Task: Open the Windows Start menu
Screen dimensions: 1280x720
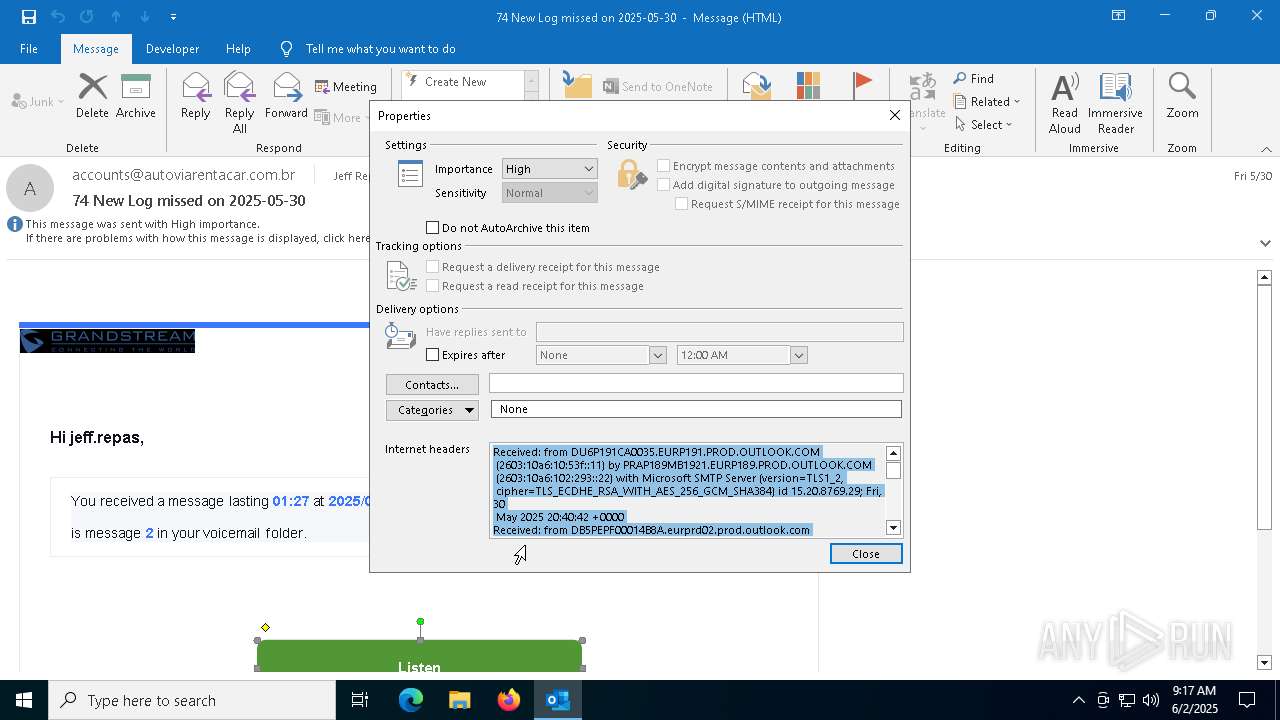Action: [24, 700]
